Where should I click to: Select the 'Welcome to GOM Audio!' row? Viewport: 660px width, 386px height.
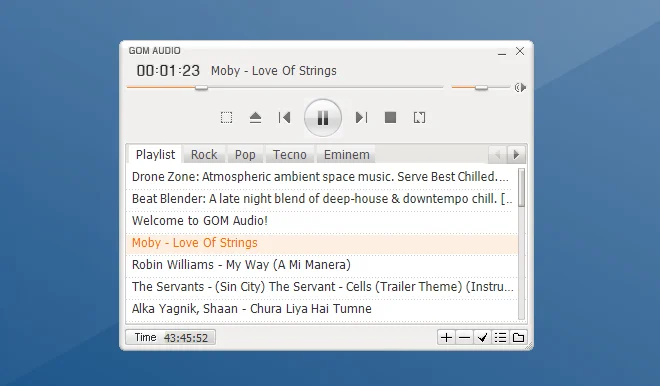(x=322, y=221)
